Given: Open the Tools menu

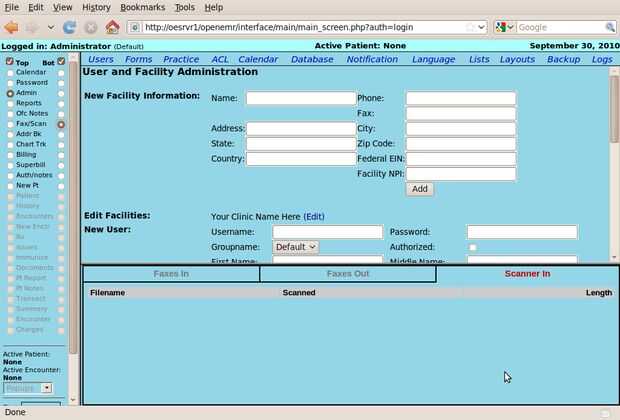Looking at the screenshot, I should (185, 7).
